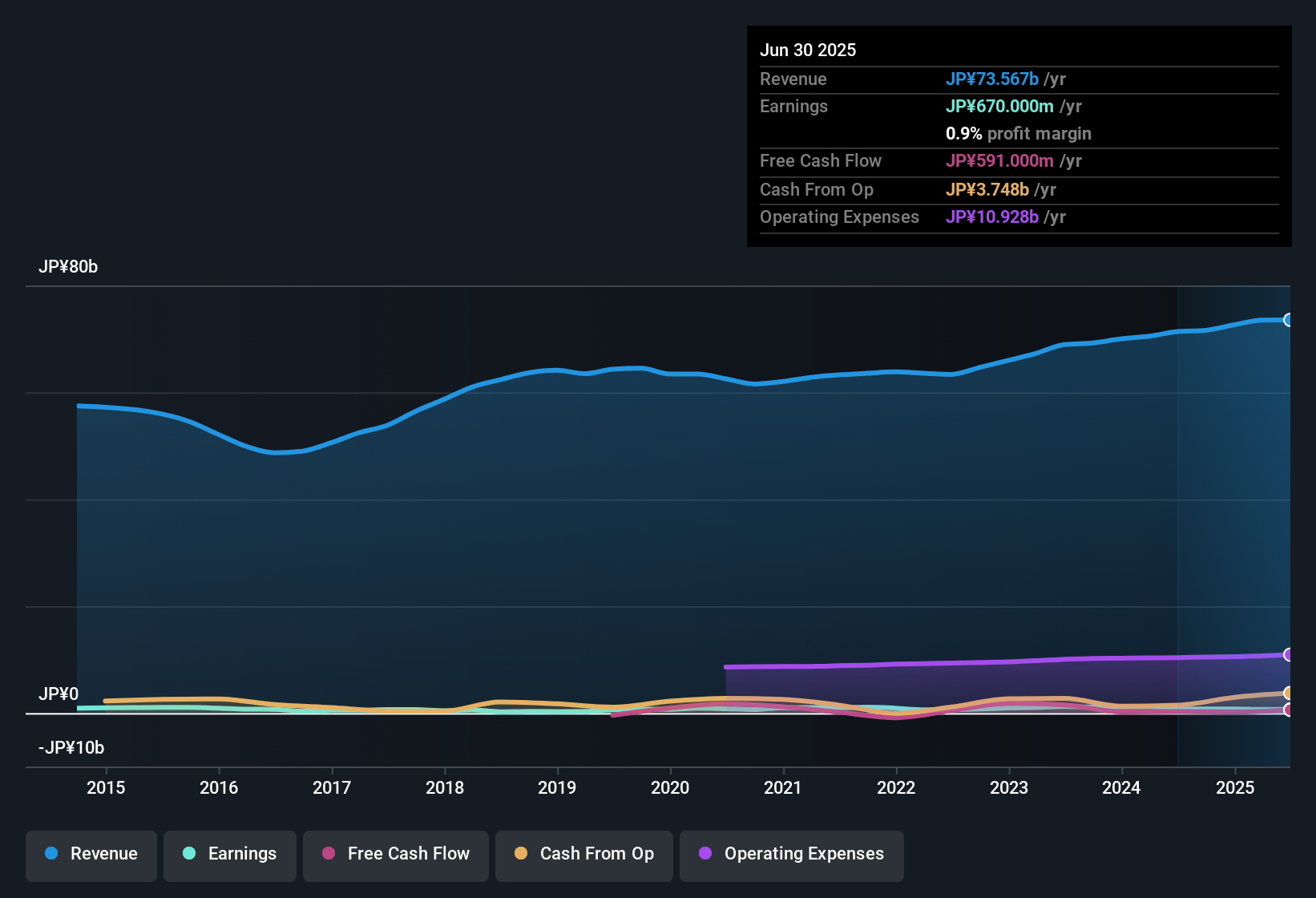Click the 0.9% profit margin text

(x=1018, y=134)
